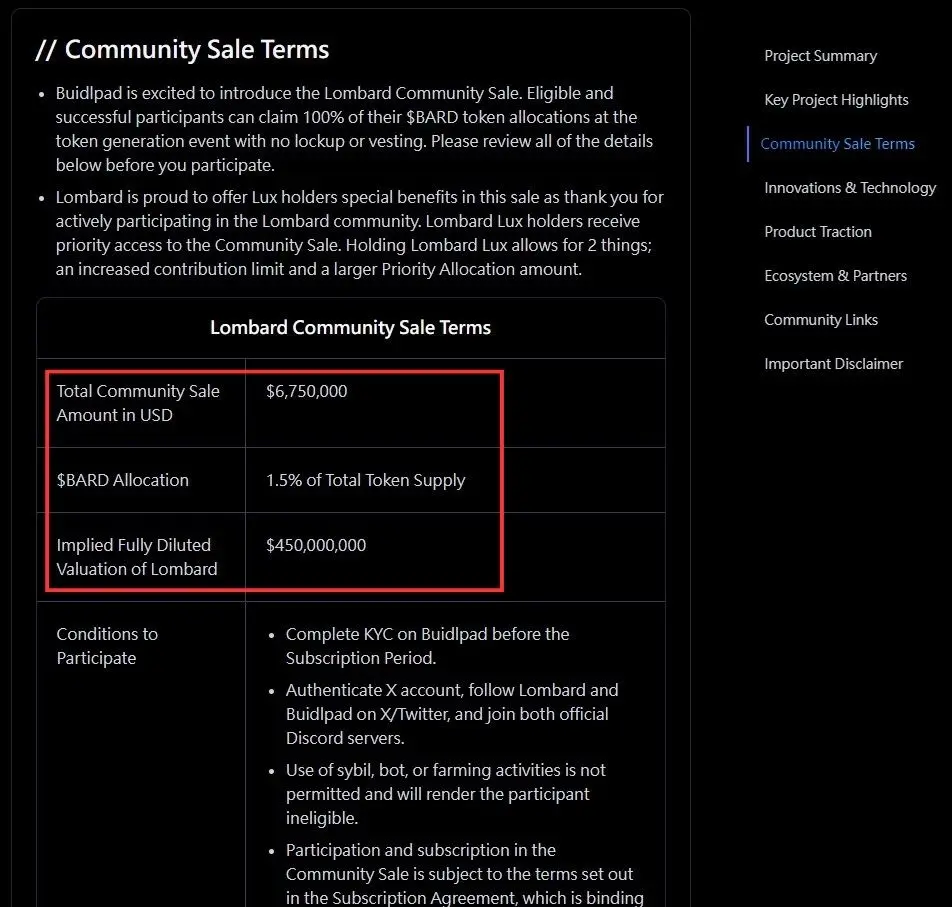952x907 pixels.
Task: Open the Project Summary section link
Action: (820, 56)
